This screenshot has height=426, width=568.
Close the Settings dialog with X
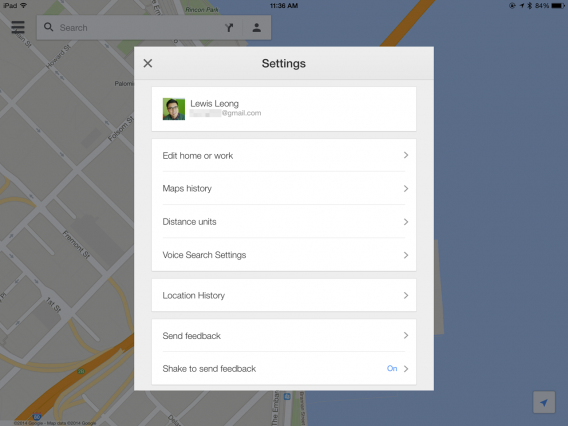pyautogui.click(x=148, y=63)
